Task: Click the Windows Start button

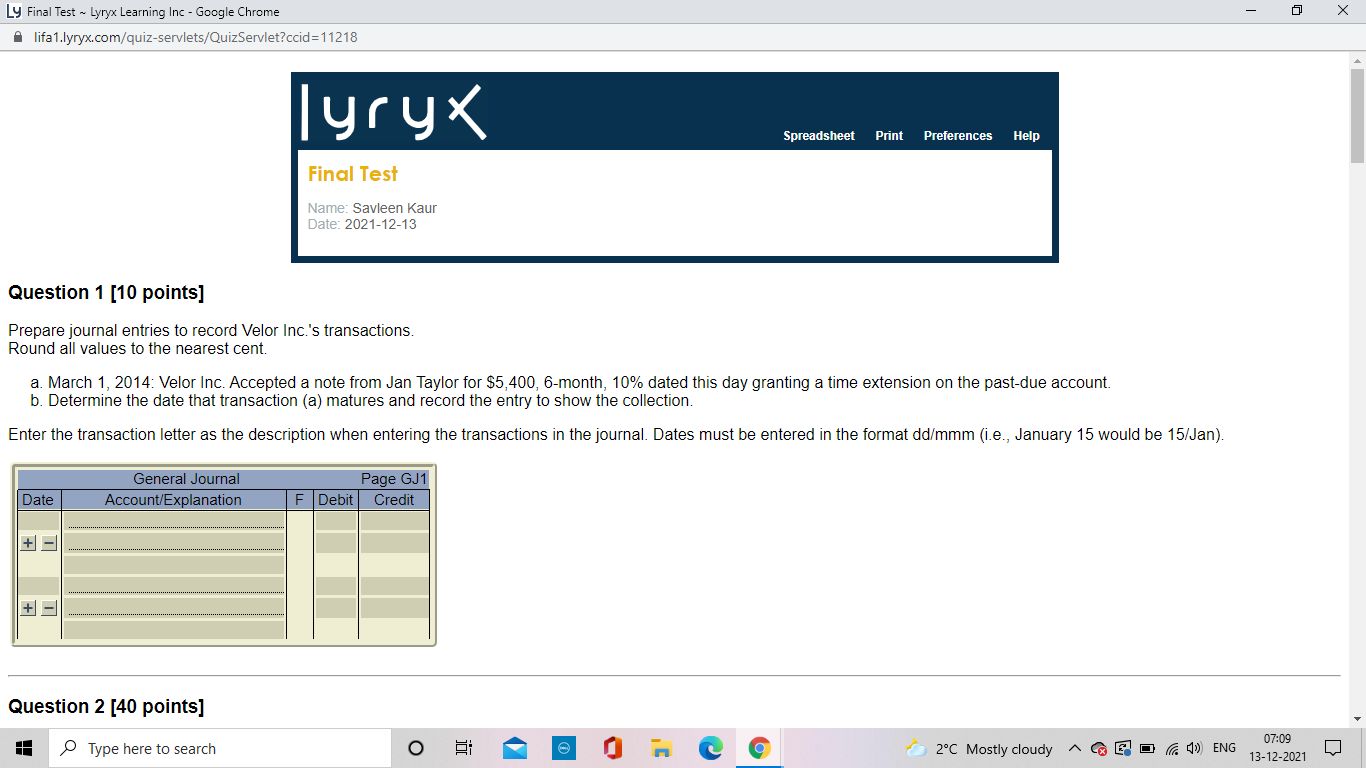Action: [23, 747]
